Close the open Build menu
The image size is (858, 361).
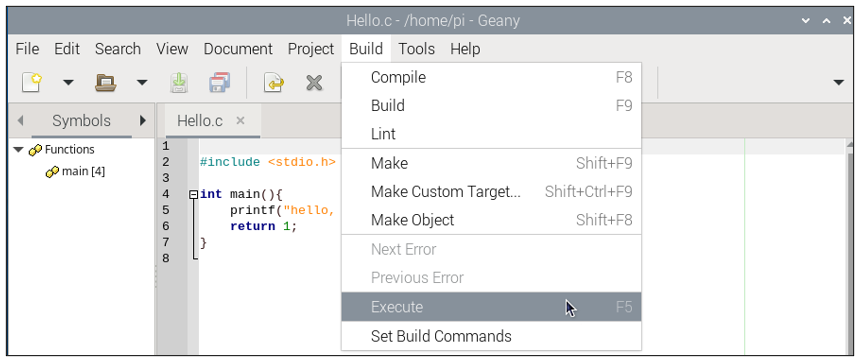click(366, 49)
